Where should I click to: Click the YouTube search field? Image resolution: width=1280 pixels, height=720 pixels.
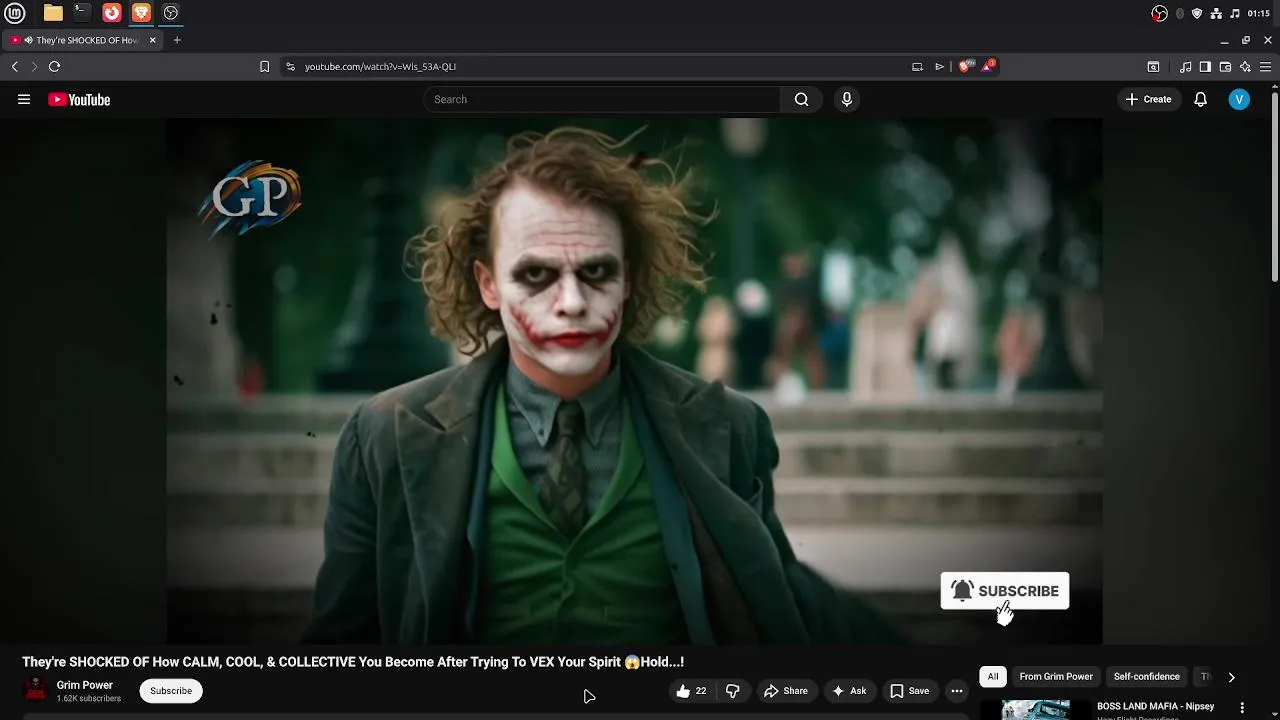(602, 99)
